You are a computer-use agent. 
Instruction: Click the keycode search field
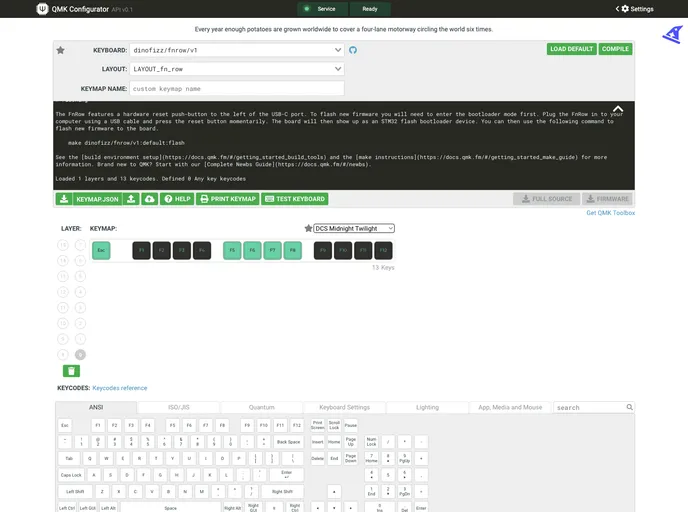pos(594,407)
